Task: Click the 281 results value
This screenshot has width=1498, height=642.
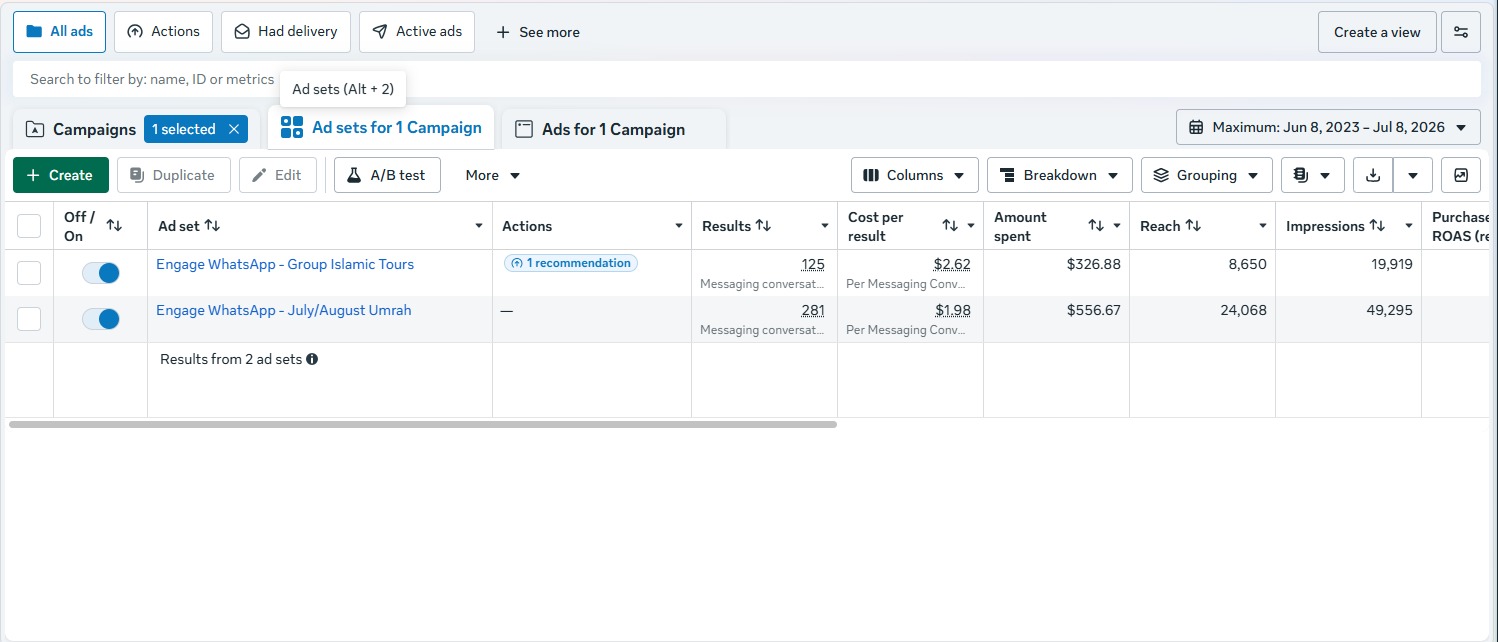Action: 813,310
